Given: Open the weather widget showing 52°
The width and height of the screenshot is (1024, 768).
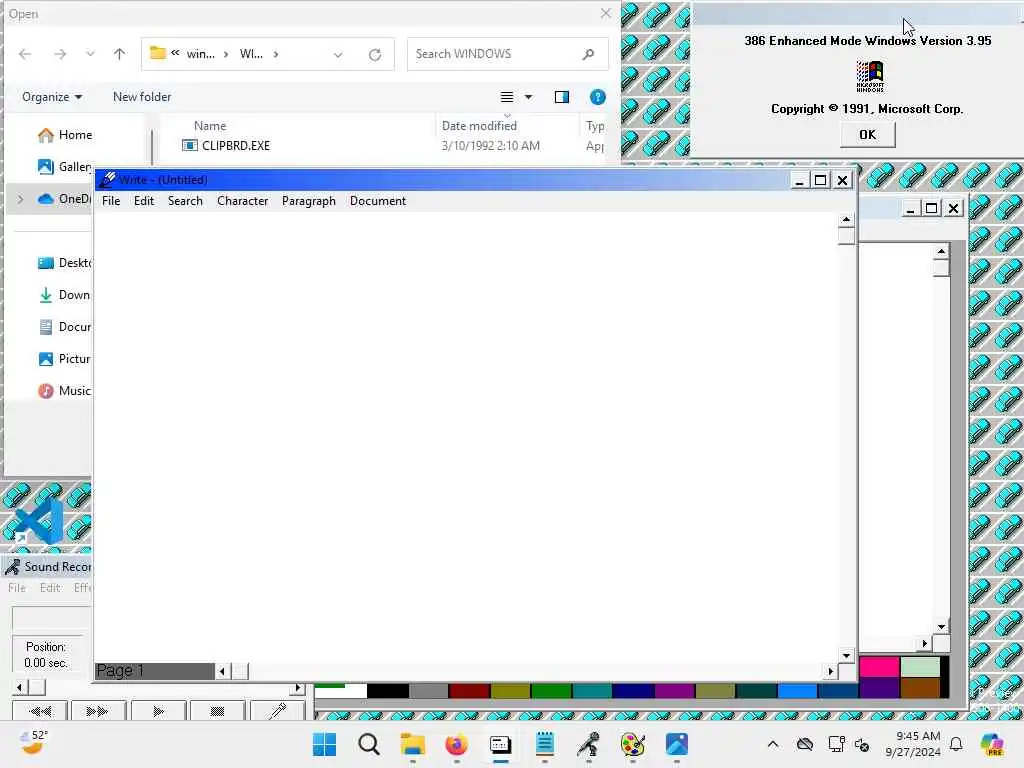Looking at the screenshot, I should (x=34, y=743).
